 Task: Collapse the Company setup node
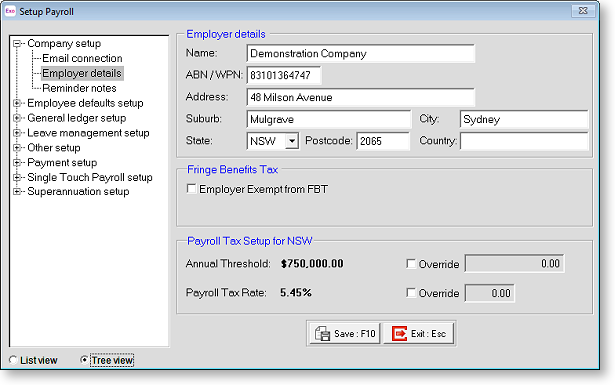click(x=17, y=44)
